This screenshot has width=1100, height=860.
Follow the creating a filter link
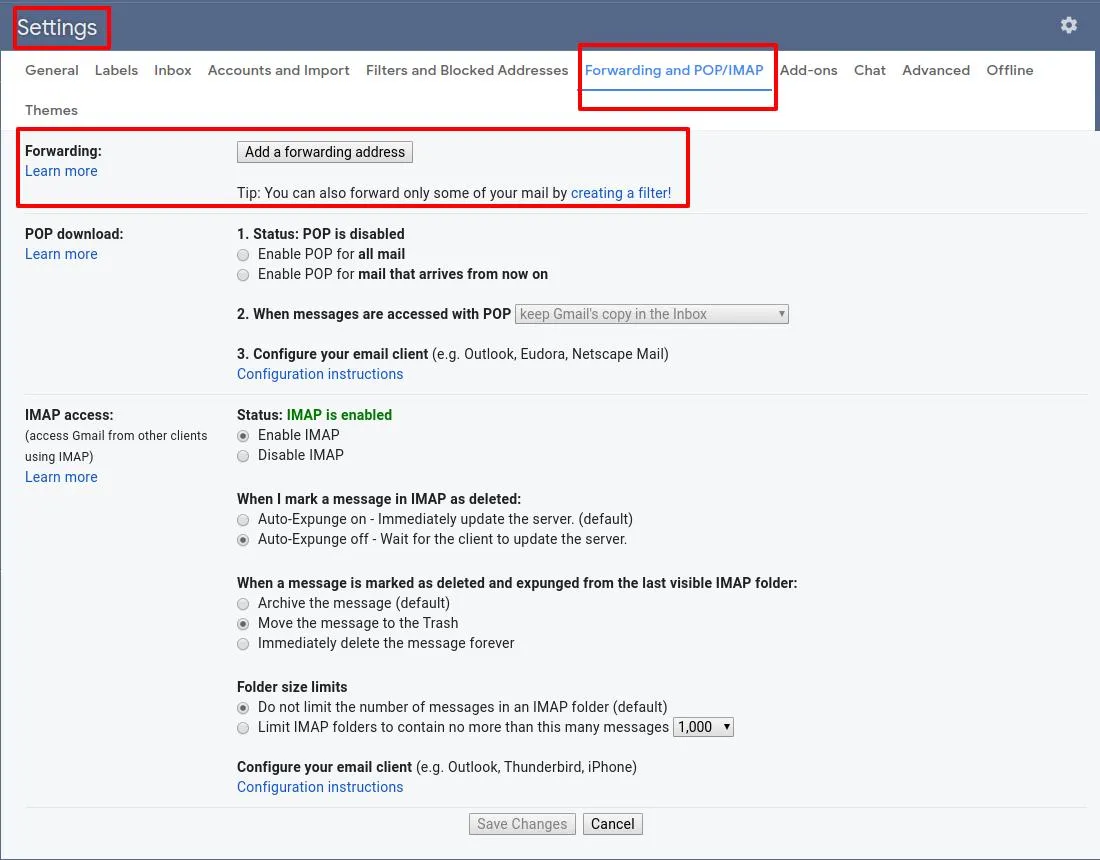[x=621, y=193]
